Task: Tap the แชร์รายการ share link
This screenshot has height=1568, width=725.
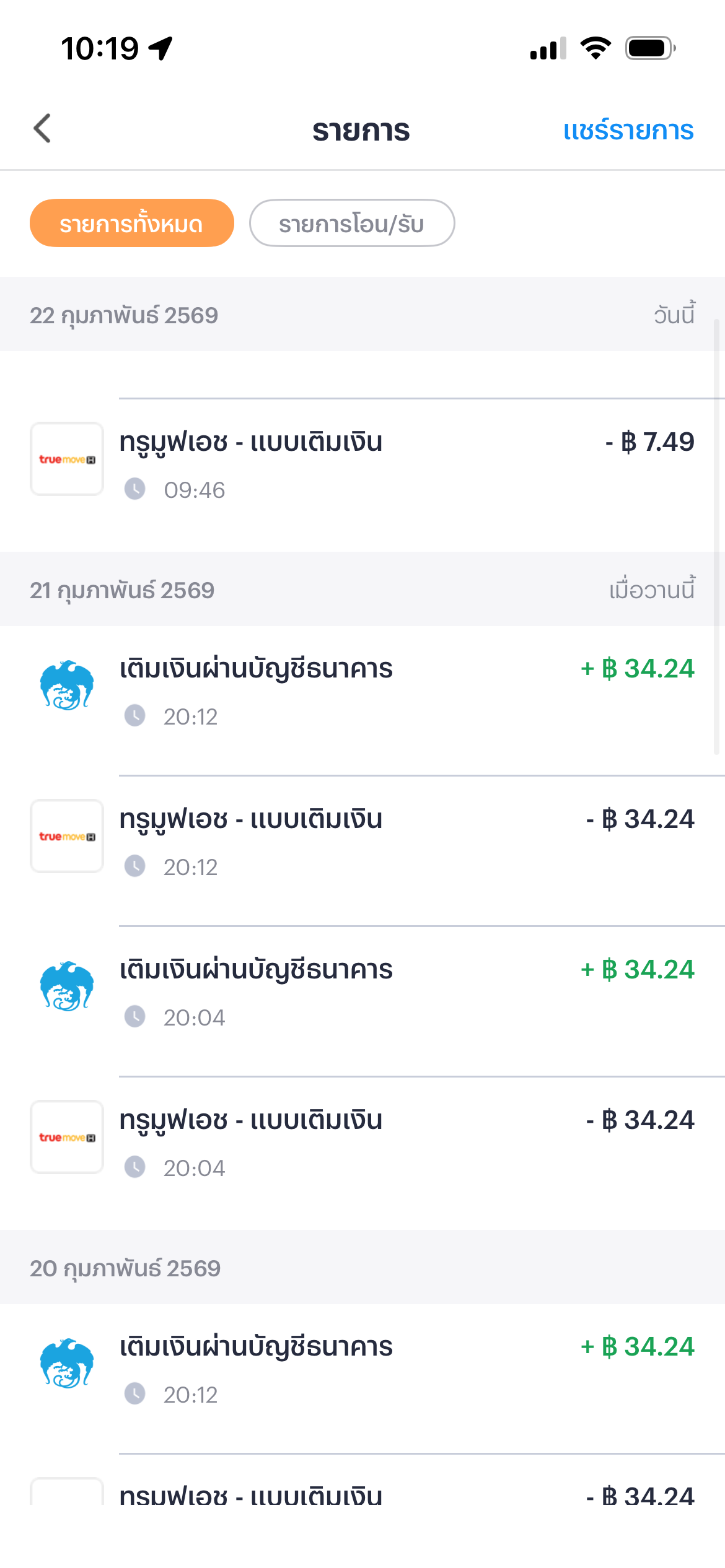Action: [x=628, y=131]
